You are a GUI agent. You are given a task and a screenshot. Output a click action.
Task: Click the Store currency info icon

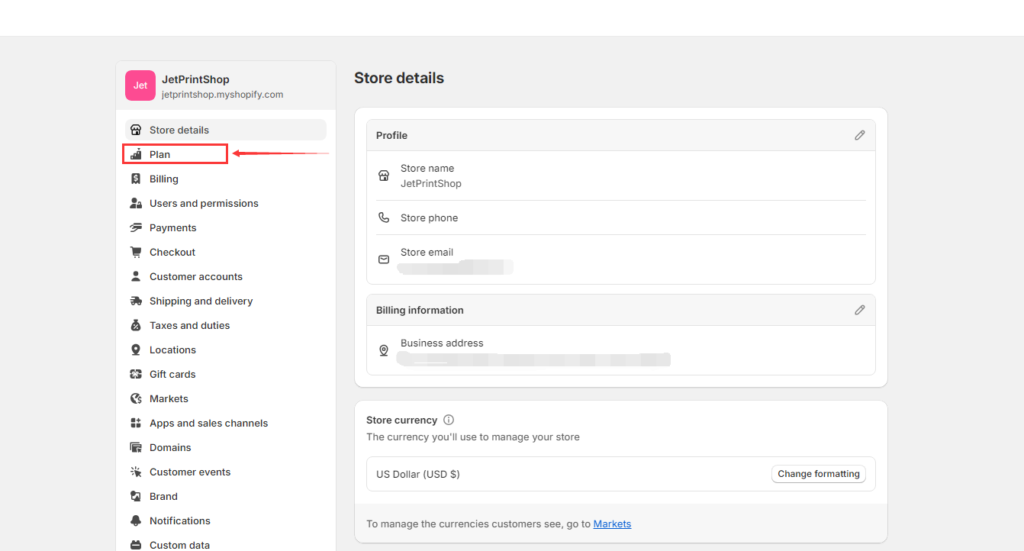[449, 420]
